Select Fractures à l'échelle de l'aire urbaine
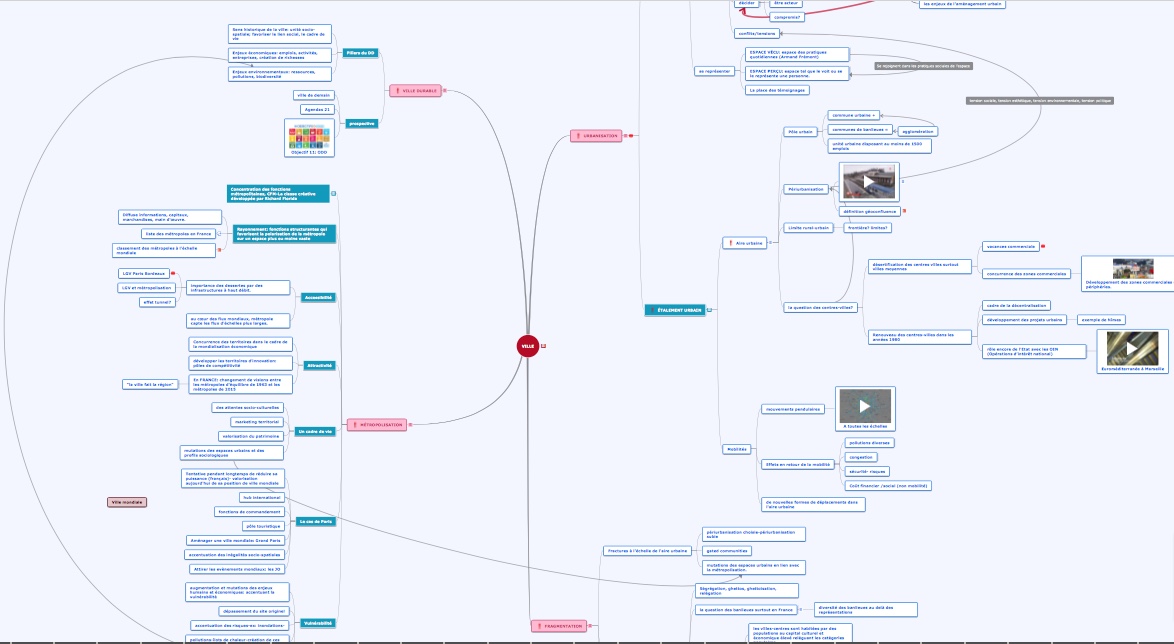This screenshot has width=1174, height=644. point(648,551)
